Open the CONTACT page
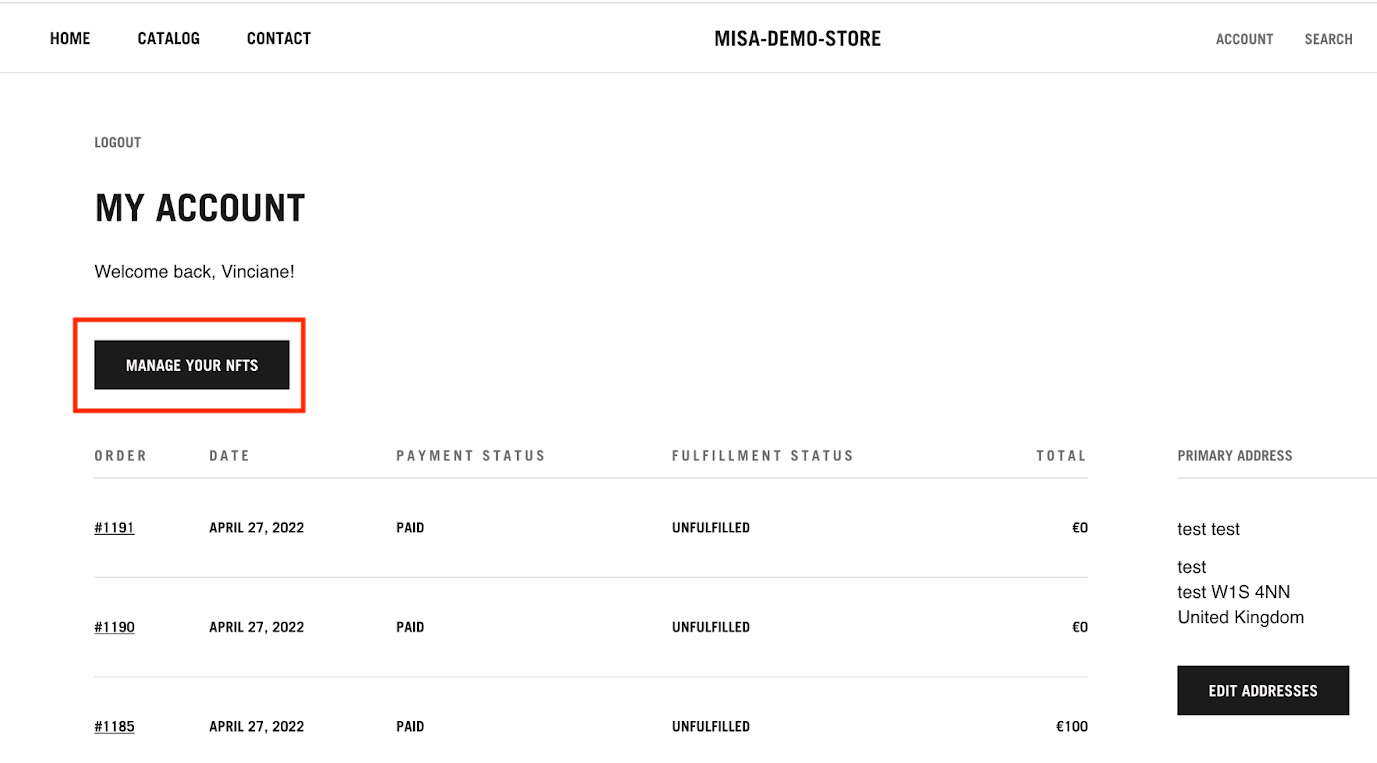Image resolution: width=1377 pixels, height=763 pixels. pos(278,38)
